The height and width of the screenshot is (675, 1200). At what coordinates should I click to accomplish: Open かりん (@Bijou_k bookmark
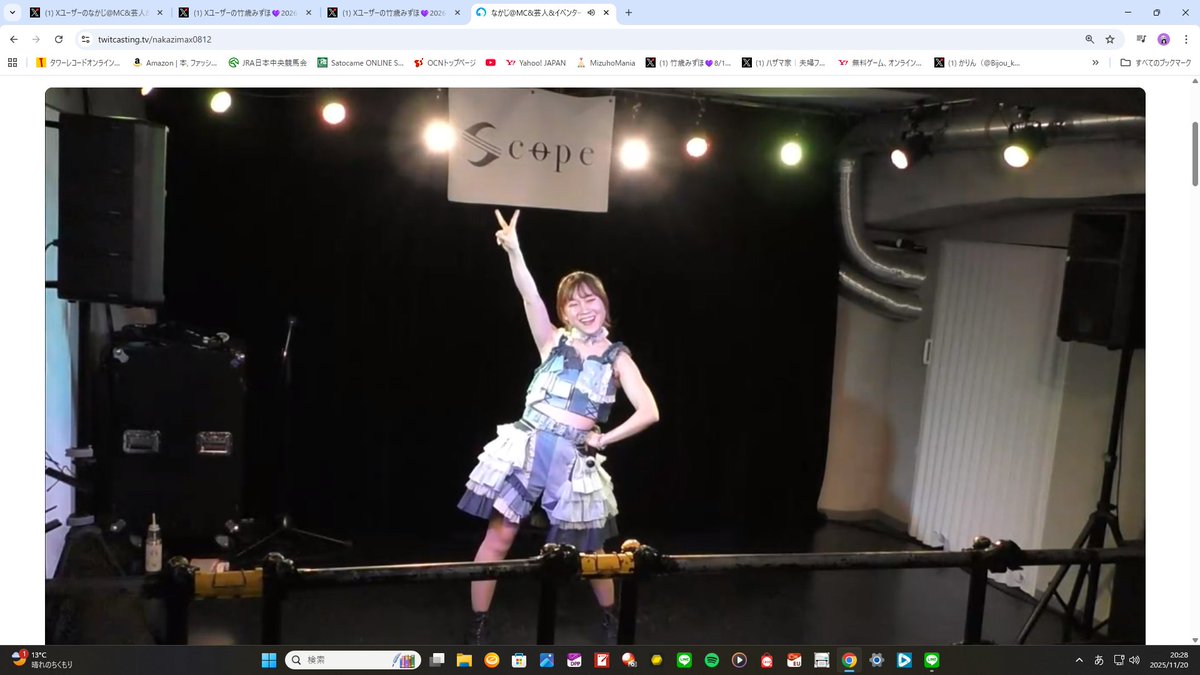[x=977, y=62]
